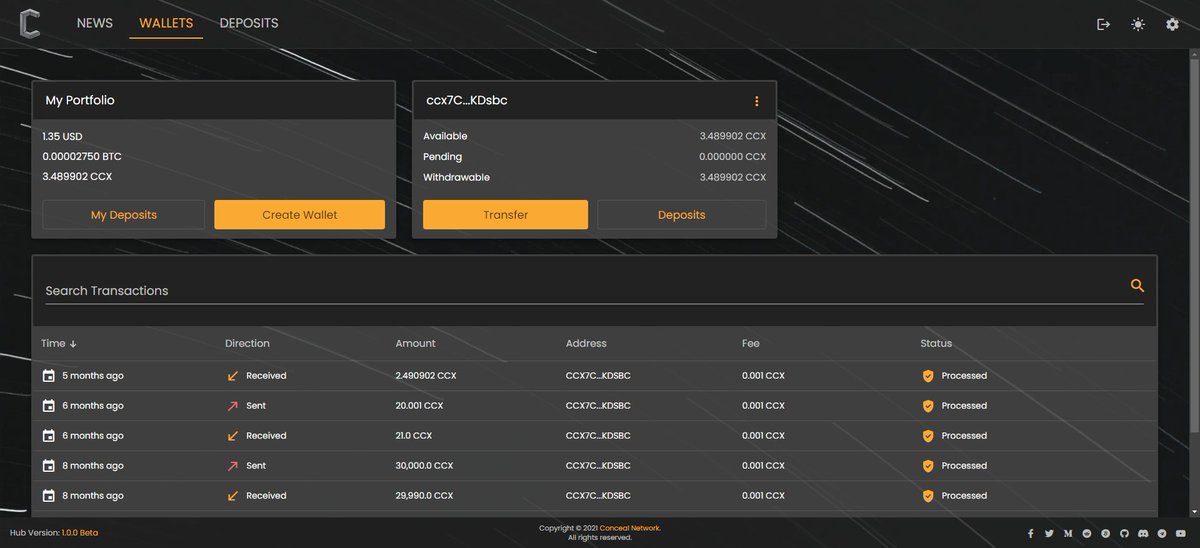This screenshot has height=548, width=1200.
Task: Click Received arrow icon for 29,990.0 CCX
Action: [233, 496]
